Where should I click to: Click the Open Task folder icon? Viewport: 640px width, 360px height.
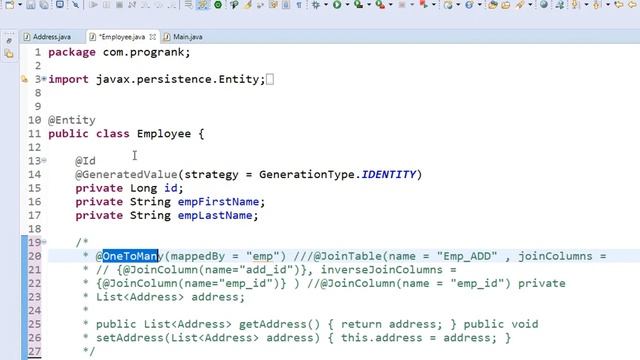tap(506, 4)
